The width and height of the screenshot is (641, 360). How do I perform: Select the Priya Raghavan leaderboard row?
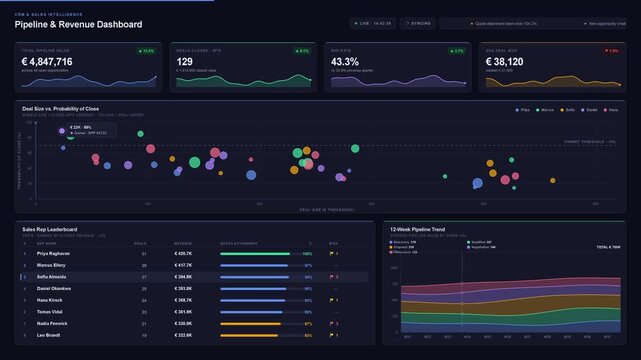tap(194, 254)
